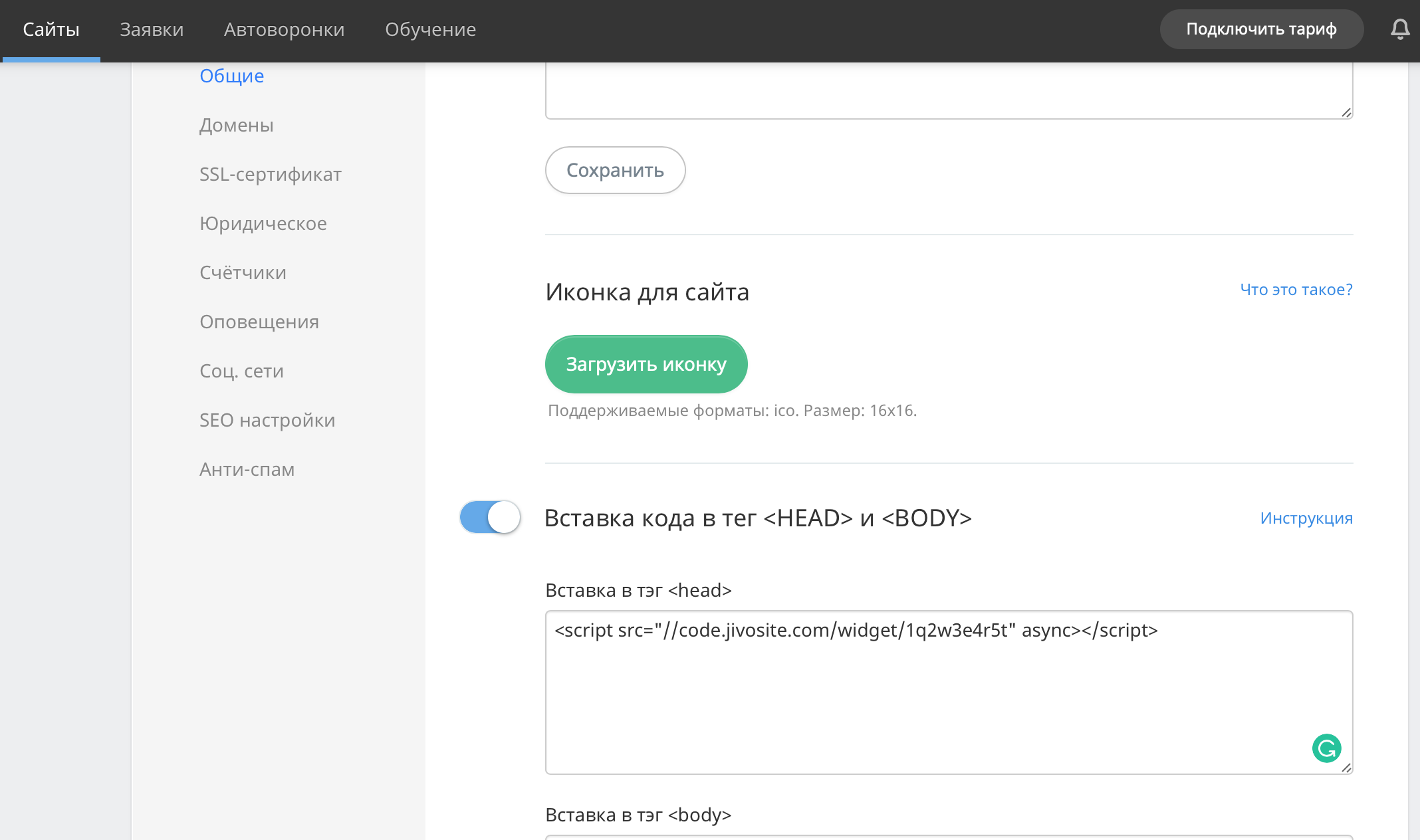Click the Вставка кода в тег heading
The height and width of the screenshot is (840, 1420).
758,518
